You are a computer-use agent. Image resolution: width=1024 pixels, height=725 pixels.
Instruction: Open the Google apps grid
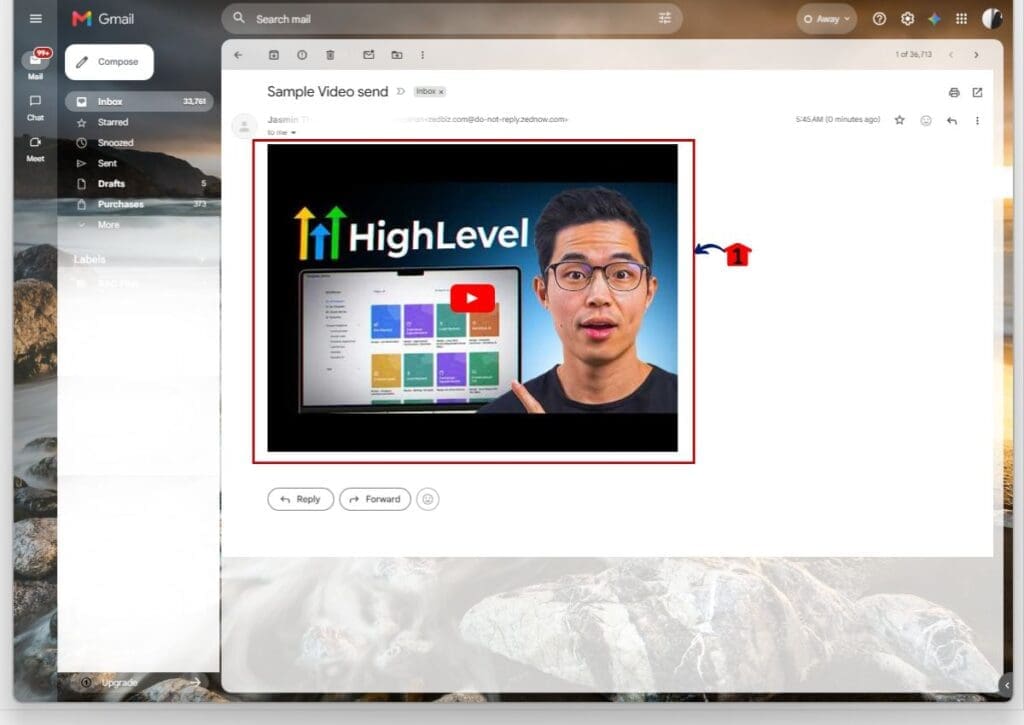point(961,19)
